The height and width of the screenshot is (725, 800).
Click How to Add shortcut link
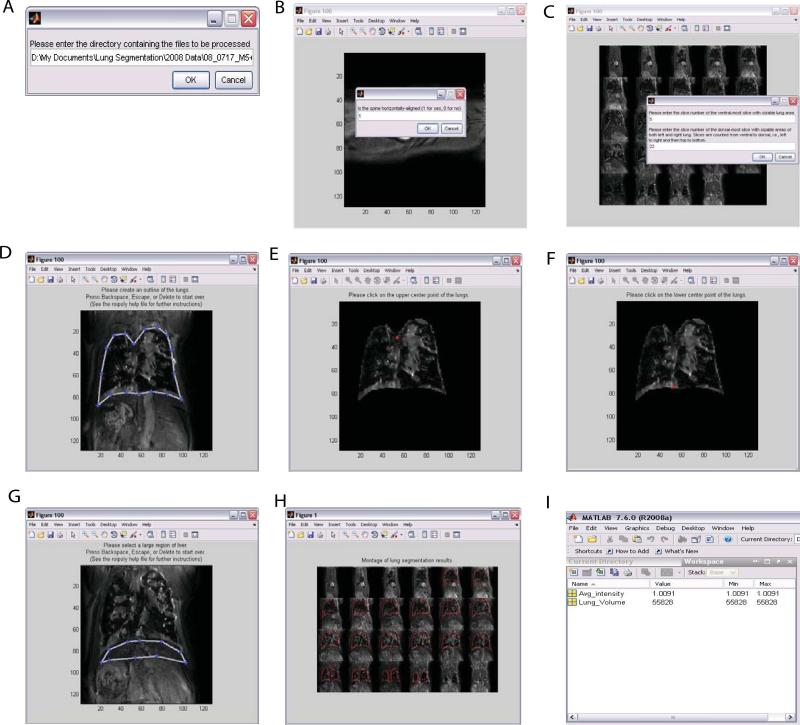click(628, 551)
